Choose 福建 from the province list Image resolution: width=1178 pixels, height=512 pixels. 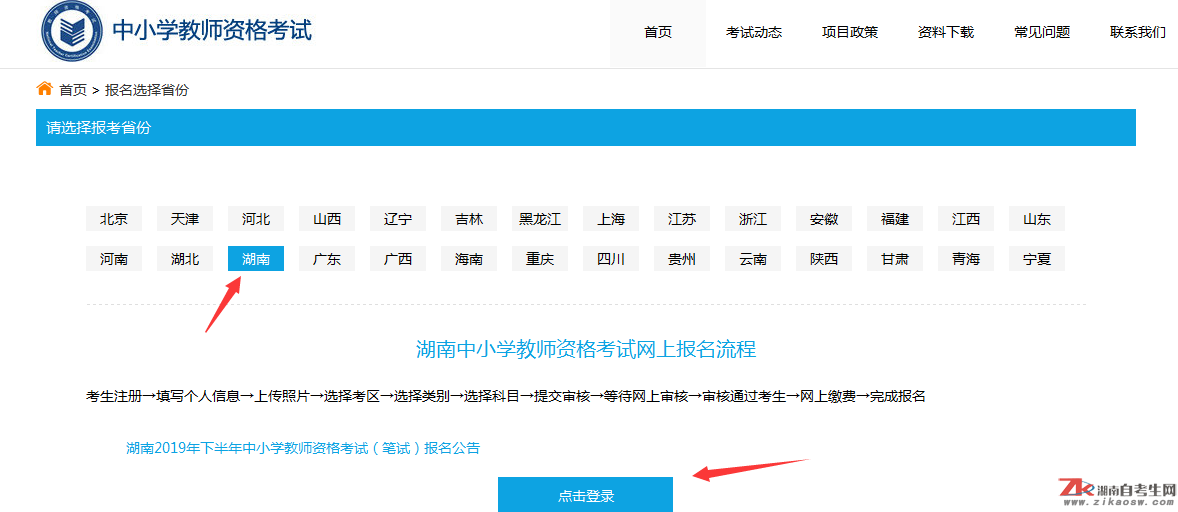(895, 219)
